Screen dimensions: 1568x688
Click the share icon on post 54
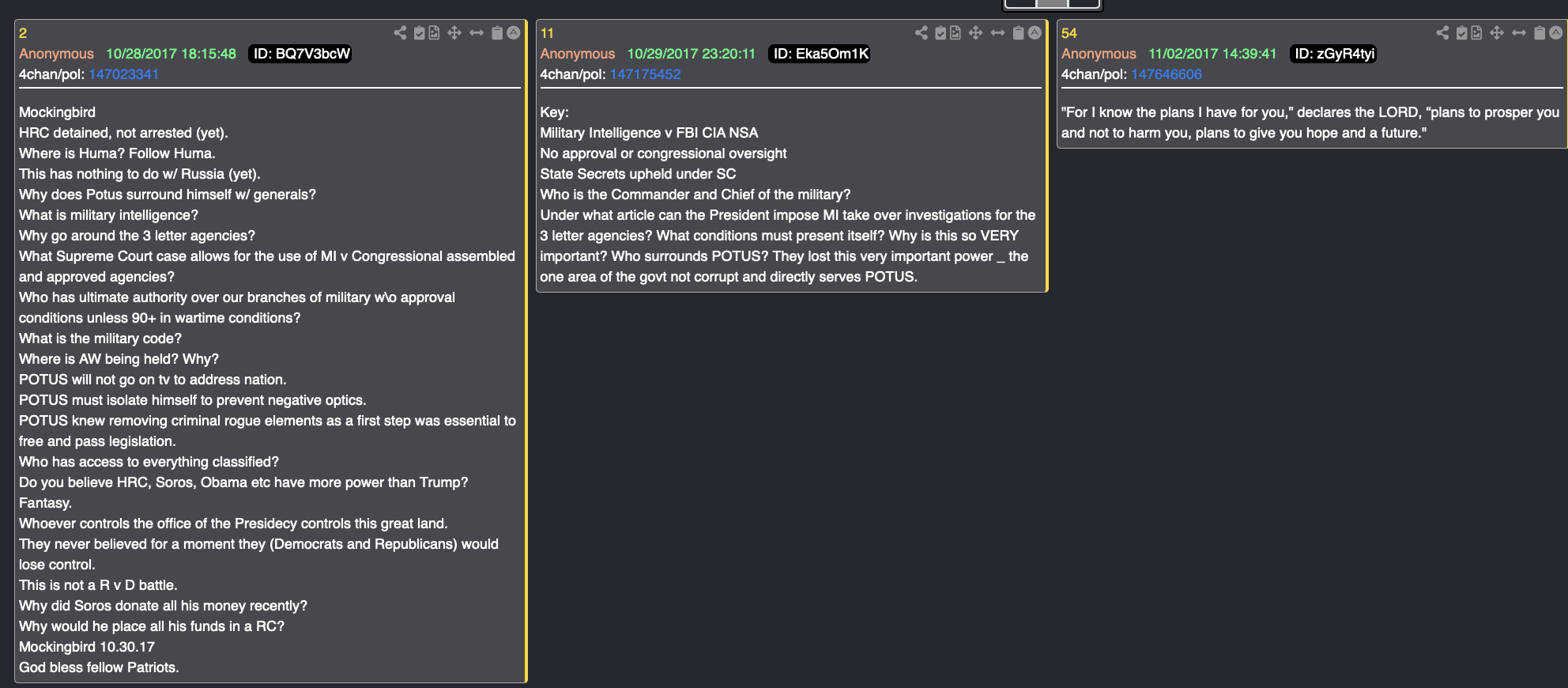[x=1442, y=32]
